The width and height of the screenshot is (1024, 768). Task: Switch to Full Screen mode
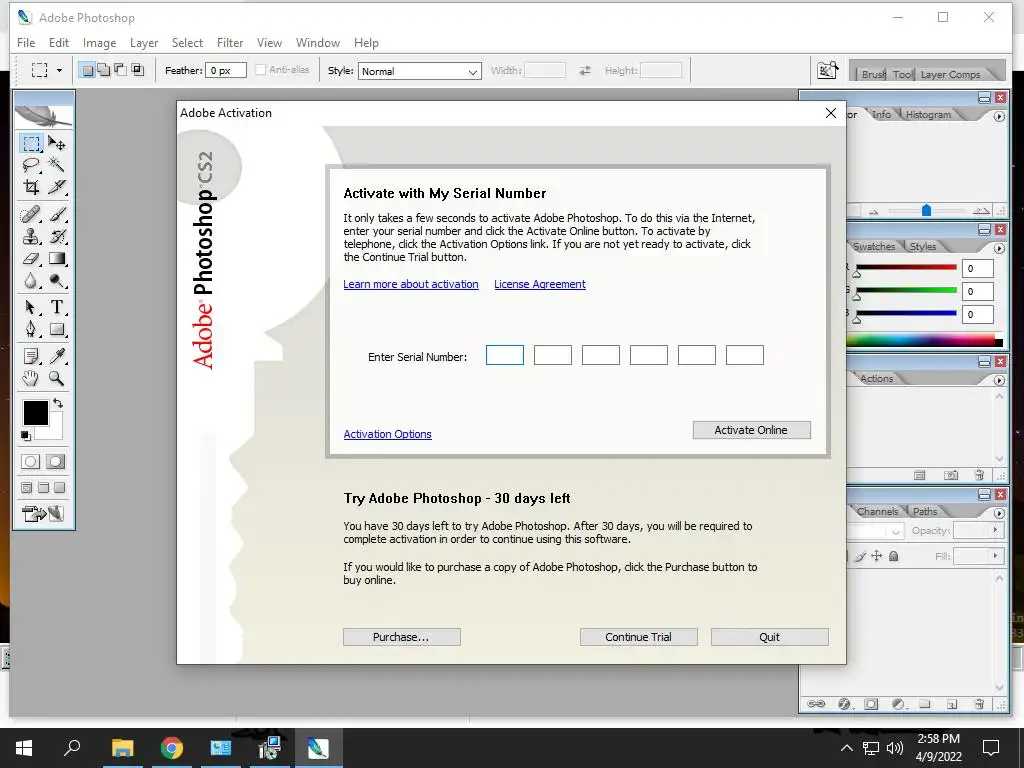pyautogui.click(x=60, y=488)
